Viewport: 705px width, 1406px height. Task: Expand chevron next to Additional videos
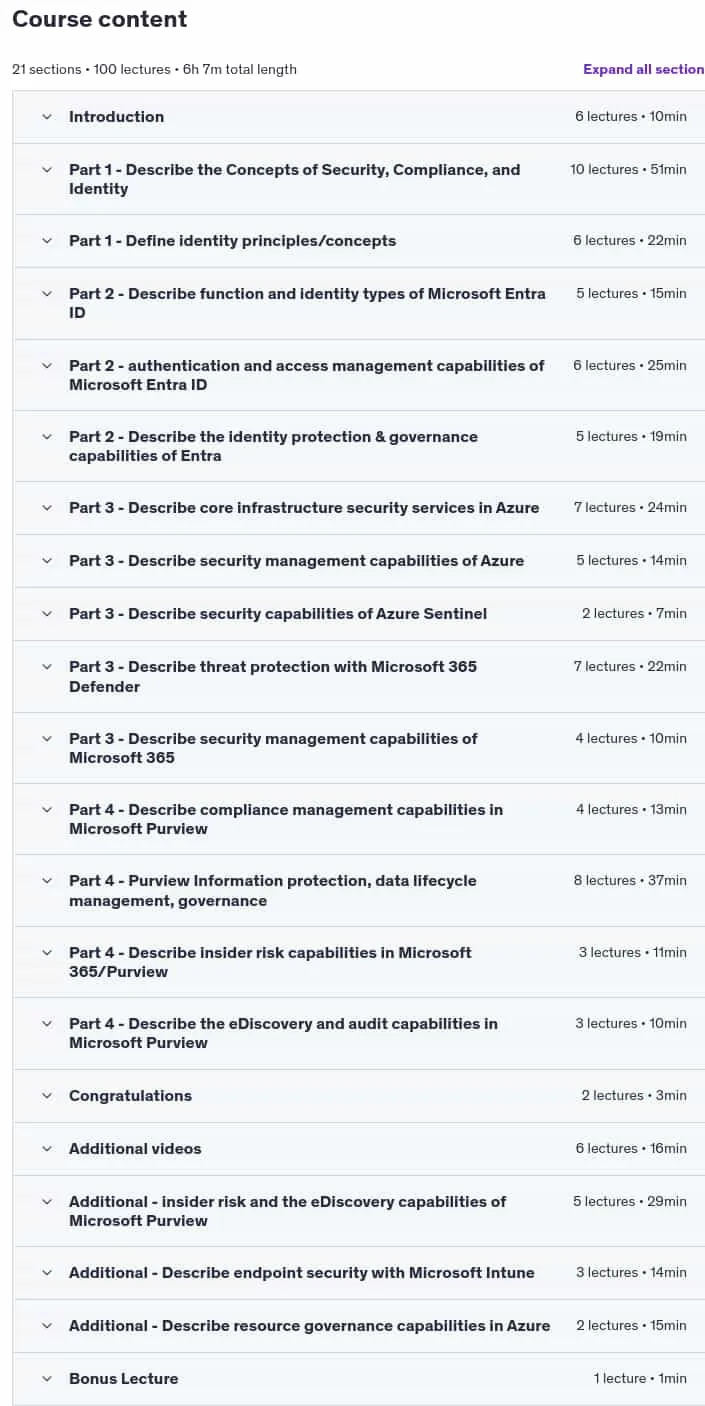tap(47, 1149)
